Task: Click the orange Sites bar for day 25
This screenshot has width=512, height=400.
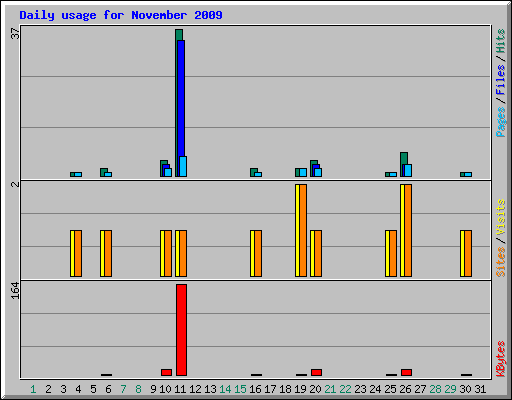Action: coord(393,253)
